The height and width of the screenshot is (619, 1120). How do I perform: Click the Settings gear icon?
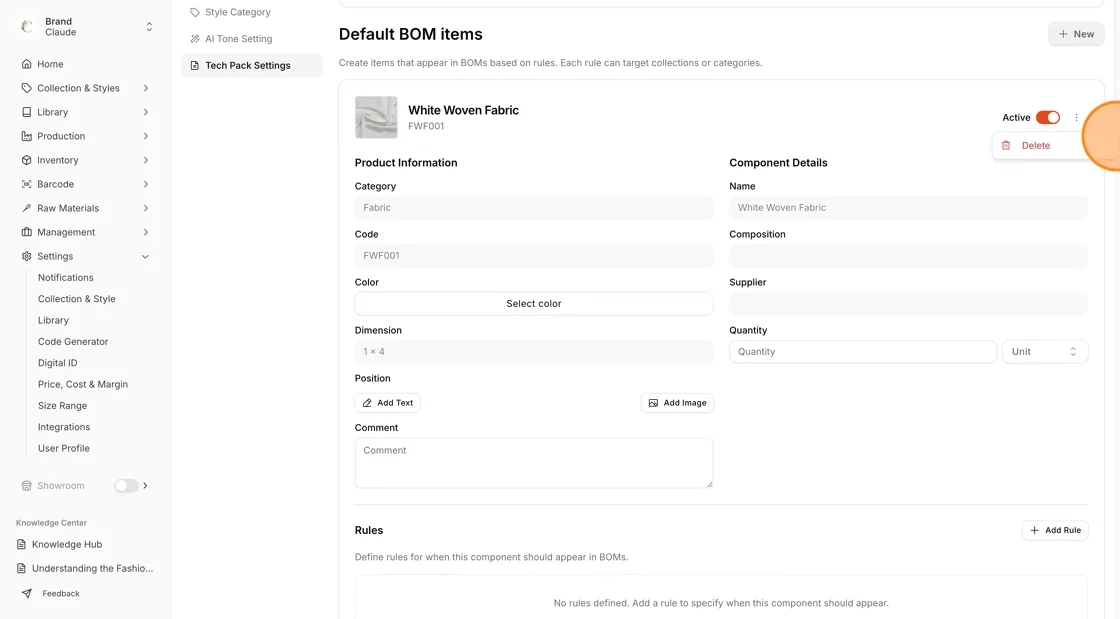tap(26, 256)
